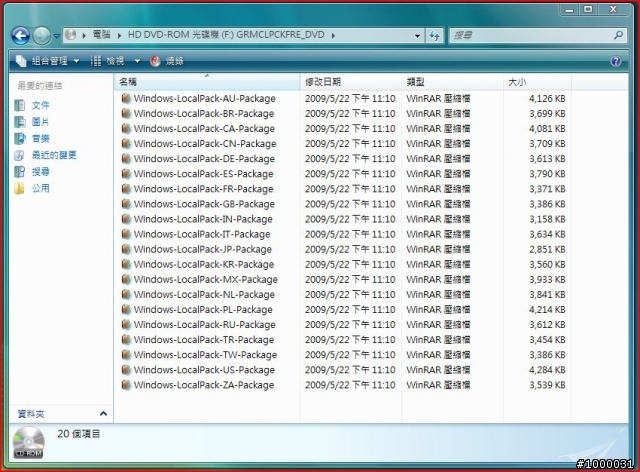Select Windows-LocalPack-BR-Package file icon
Viewport: 640px width, 472px height.
pyautogui.click(x=126, y=114)
